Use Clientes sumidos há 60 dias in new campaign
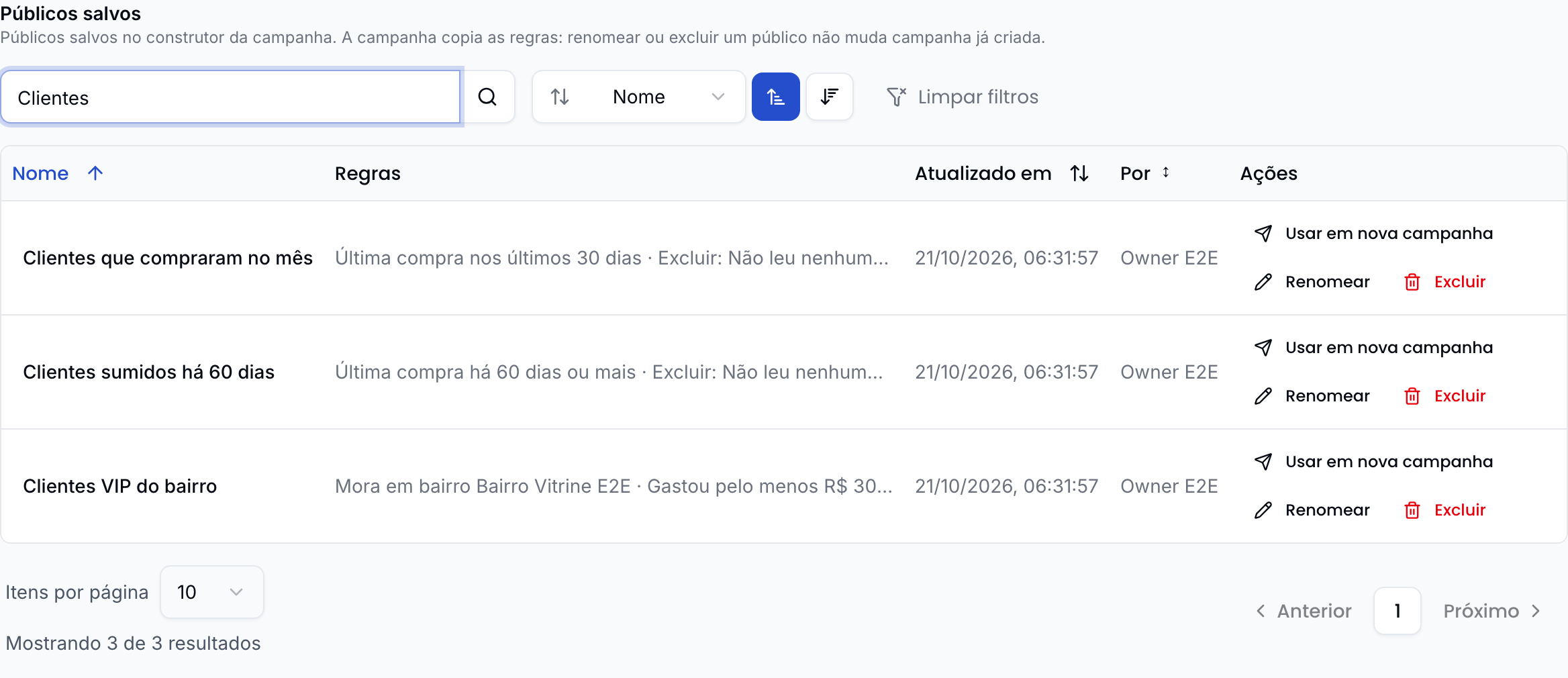This screenshot has height=678, width=1568. click(x=1374, y=348)
